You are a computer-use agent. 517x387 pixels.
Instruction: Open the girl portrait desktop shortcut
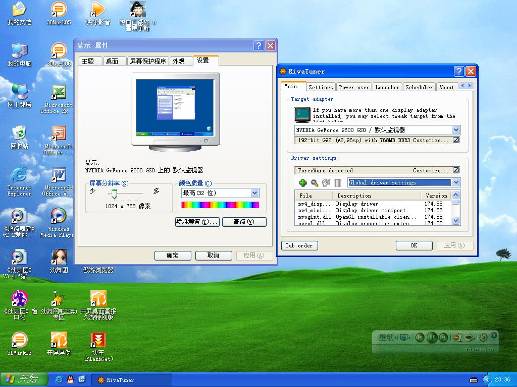59,261
